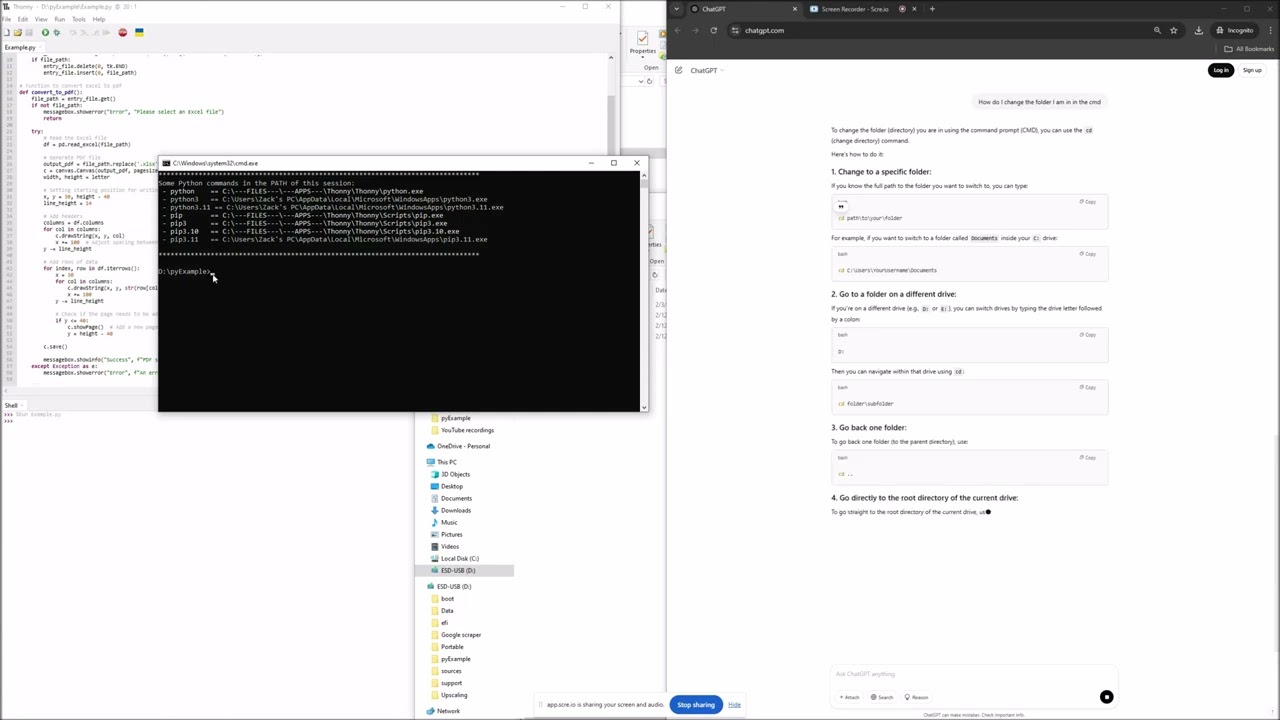Open a new browser tab with plus icon
Image resolution: width=1280 pixels, height=720 pixels.
[x=932, y=9]
